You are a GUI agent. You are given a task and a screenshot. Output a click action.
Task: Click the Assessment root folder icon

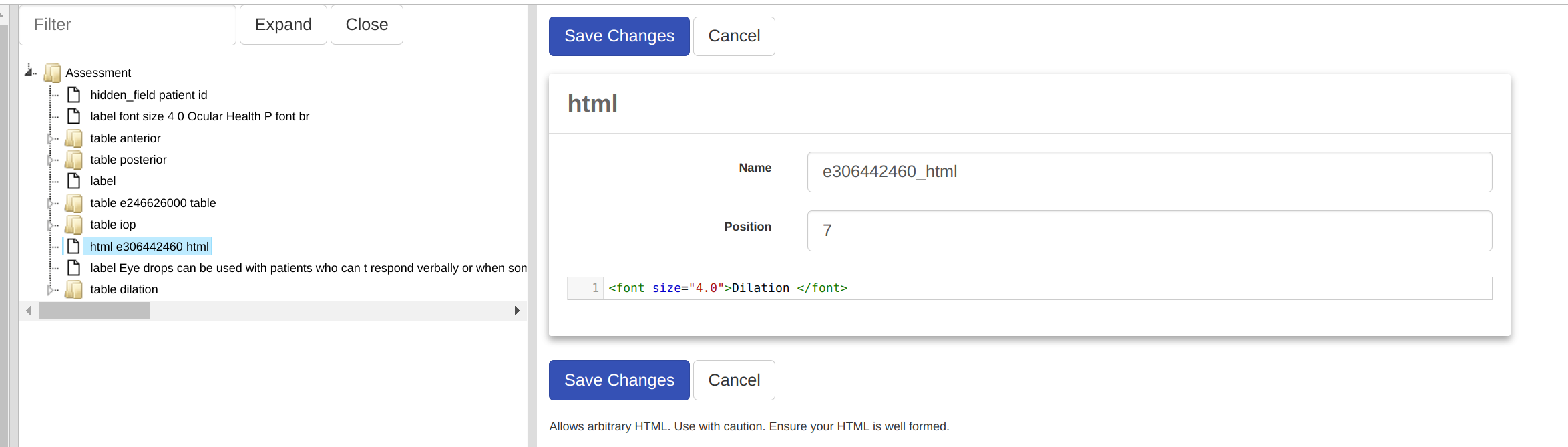(x=52, y=73)
